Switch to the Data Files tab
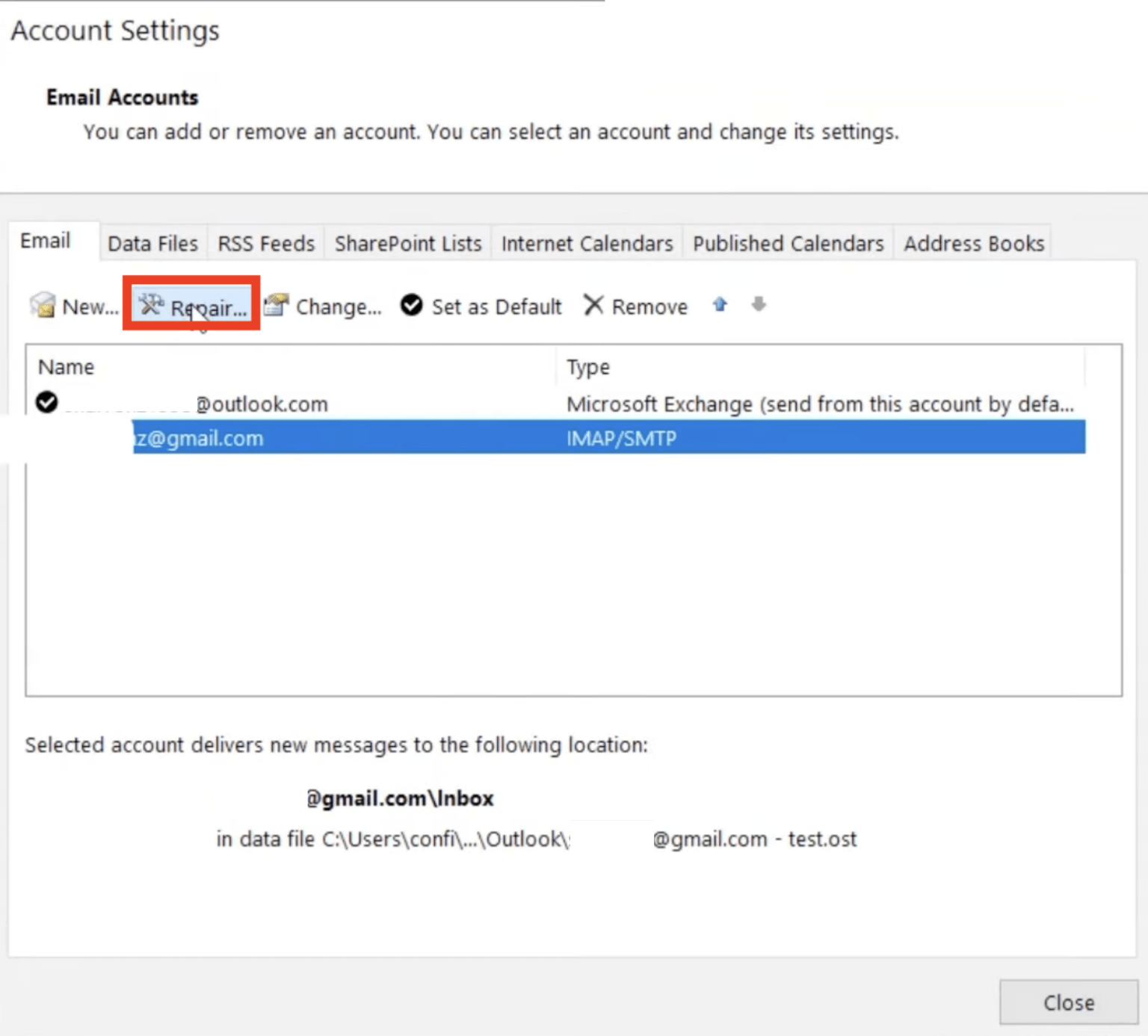 [x=152, y=243]
